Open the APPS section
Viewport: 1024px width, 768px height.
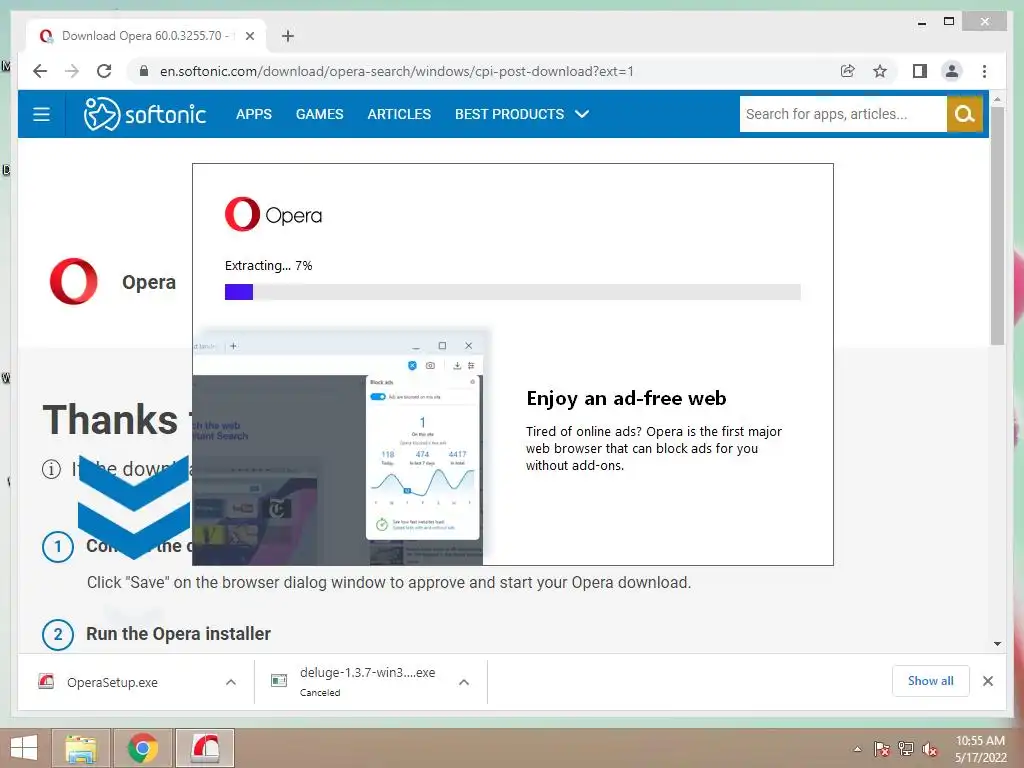click(x=253, y=114)
